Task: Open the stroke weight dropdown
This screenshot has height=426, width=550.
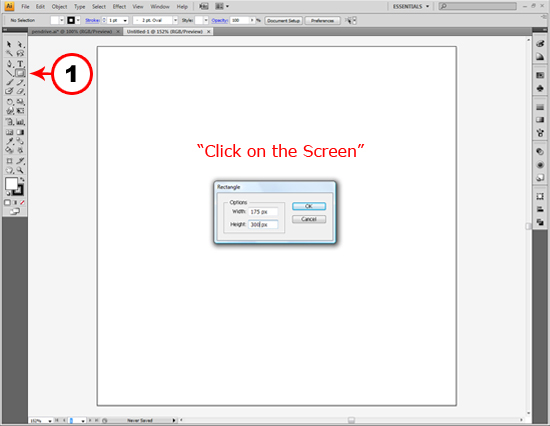Action: click(x=125, y=21)
